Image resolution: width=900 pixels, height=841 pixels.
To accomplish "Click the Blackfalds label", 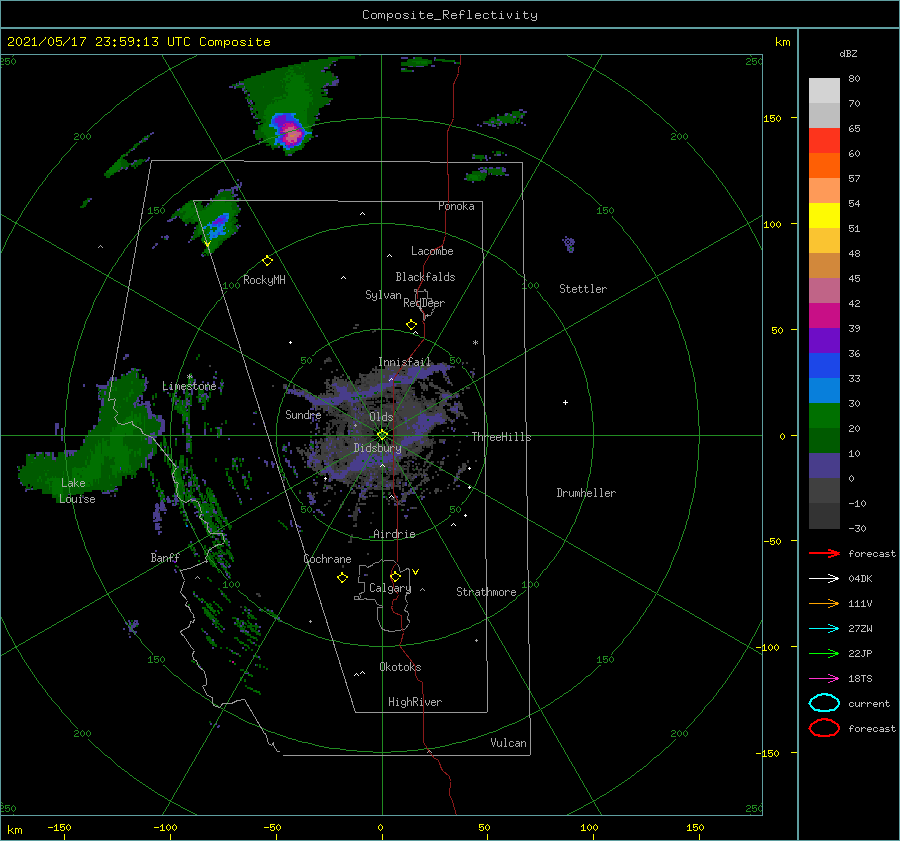I will pyautogui.click(x=425, y=277).
